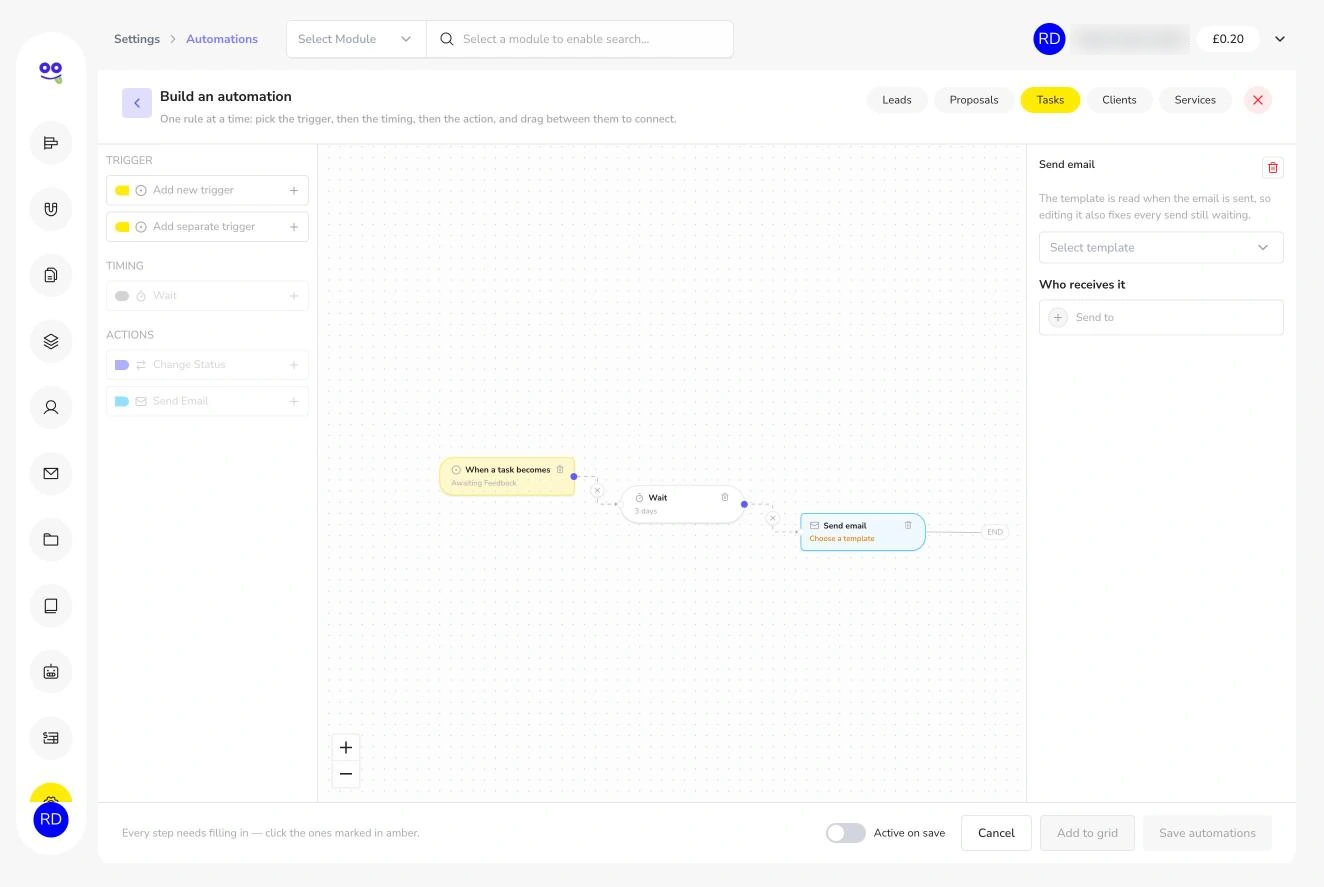Click the £0.20 balance pill
Viewport: 1324px width, 887px height.
point(1228,39)
